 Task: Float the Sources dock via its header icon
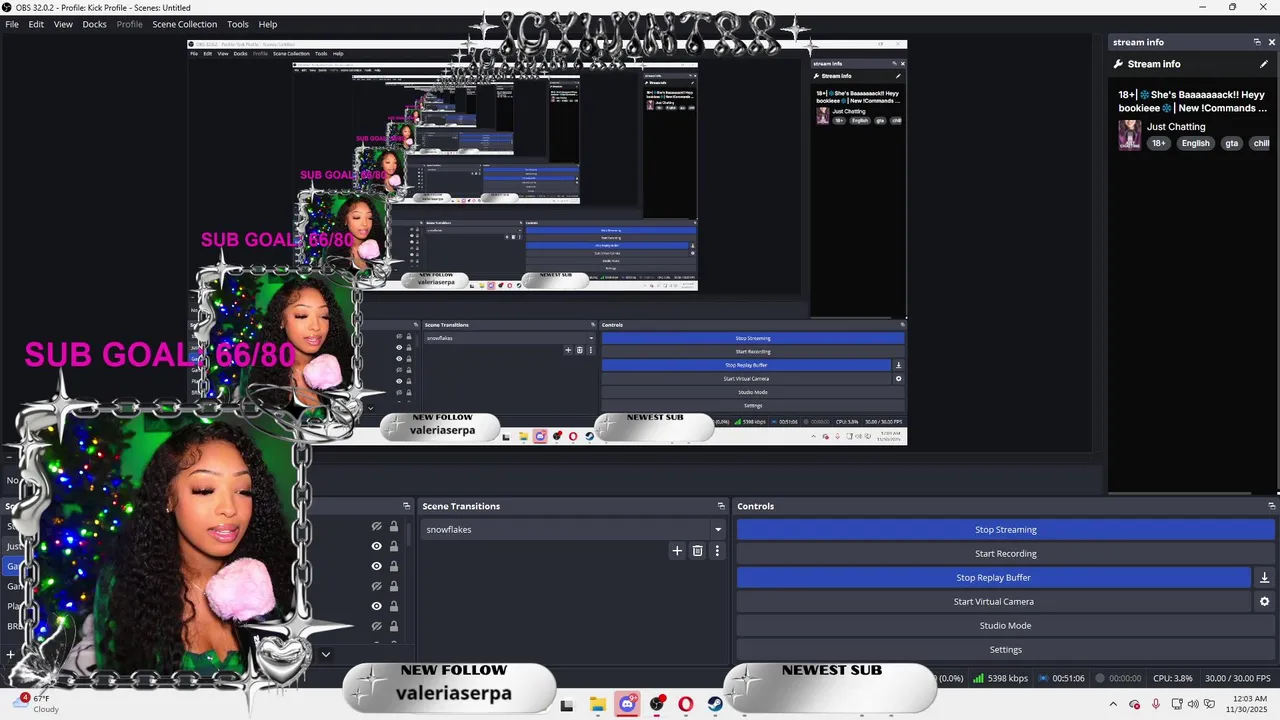(x=406, y=506)
